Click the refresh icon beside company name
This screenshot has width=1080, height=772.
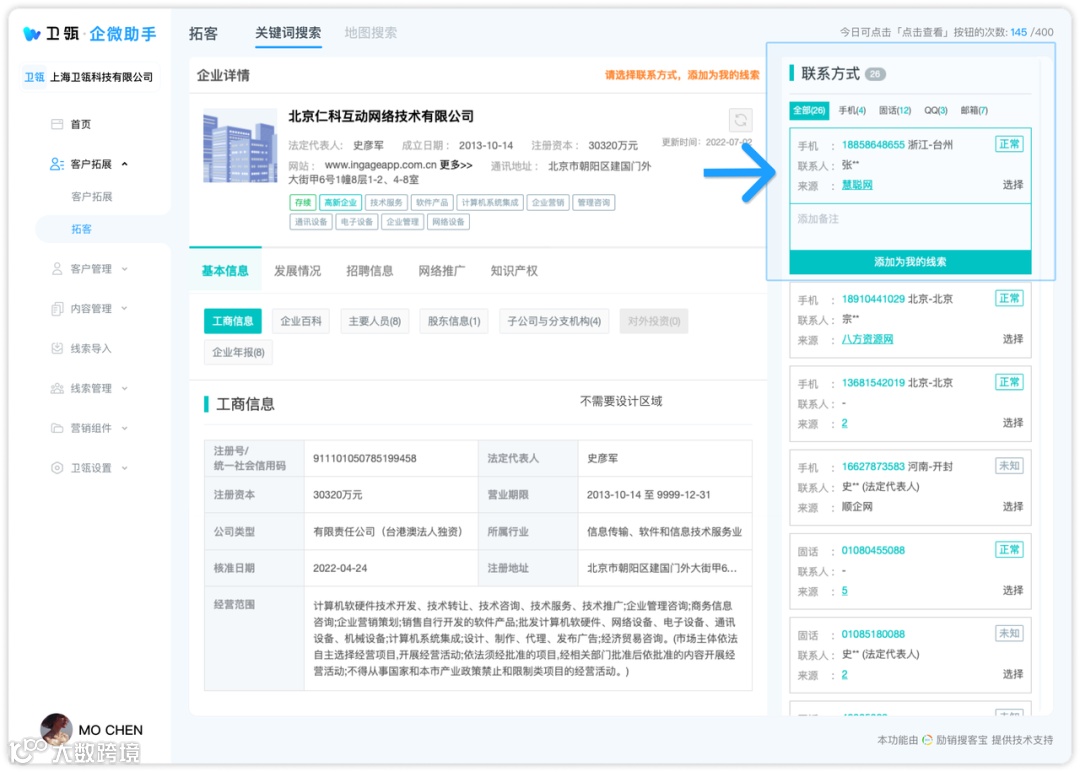740,120
